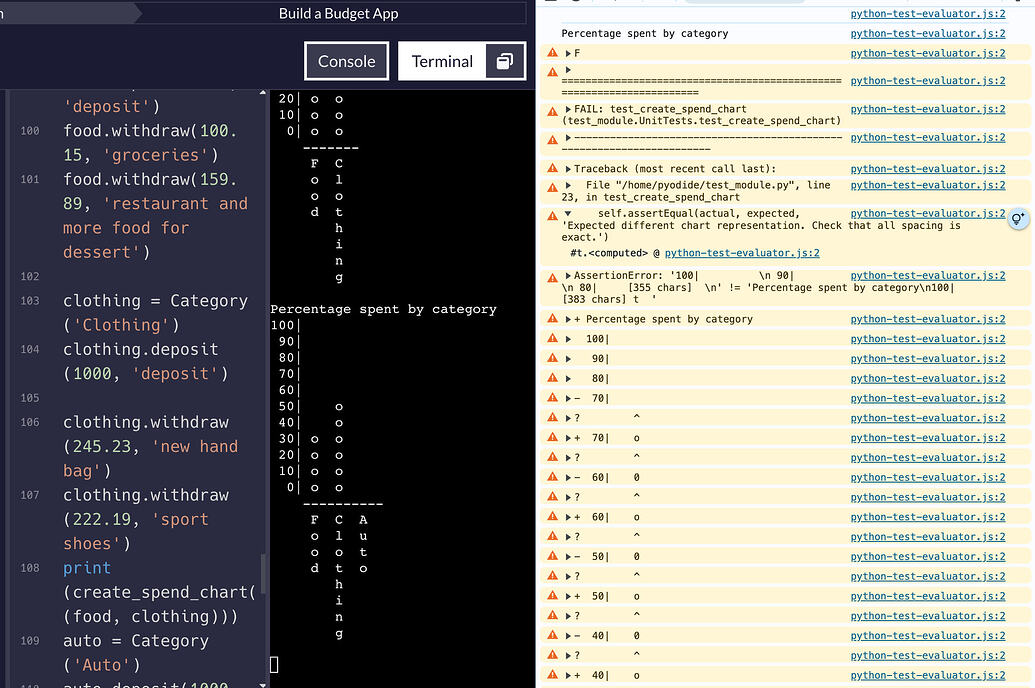Expand the "- 40|" diff row

[568, 636]
